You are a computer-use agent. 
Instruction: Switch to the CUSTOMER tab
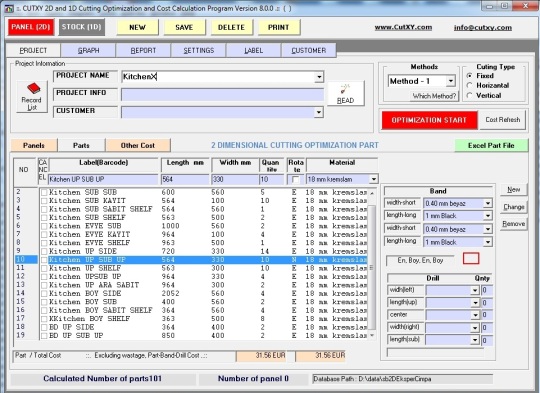pos(309,50)
